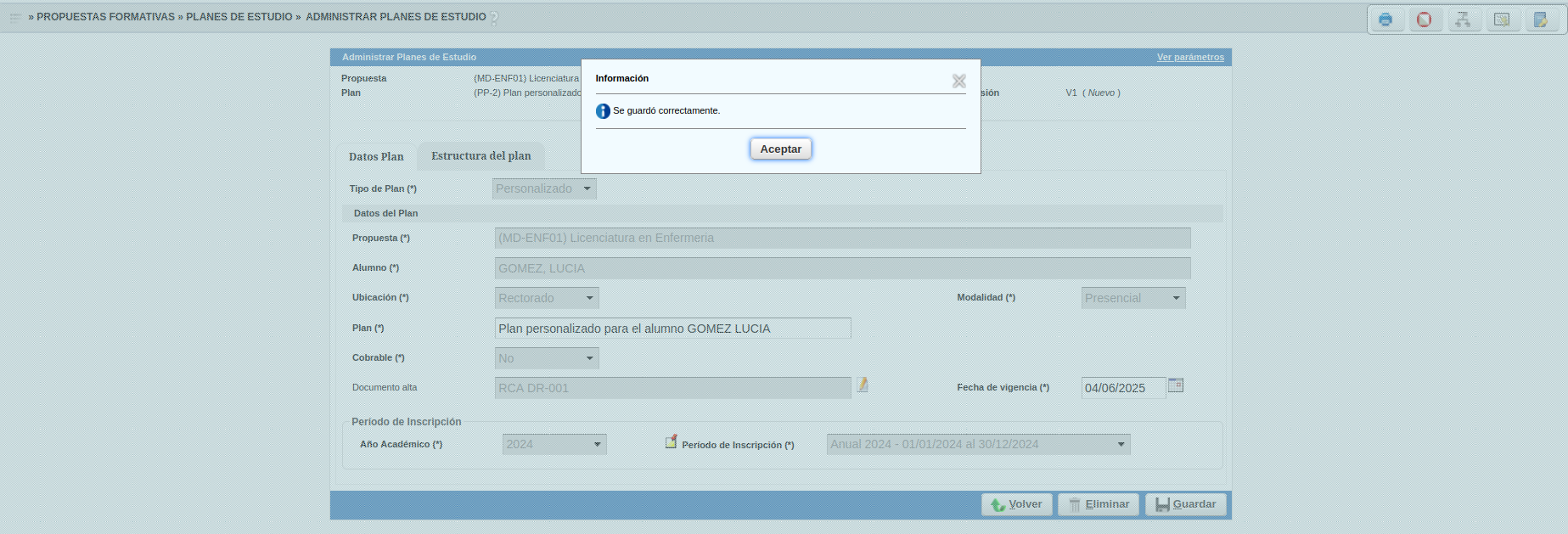
Task: Click the V1 (Nuevo) version text
Action: coord(1093,93)
